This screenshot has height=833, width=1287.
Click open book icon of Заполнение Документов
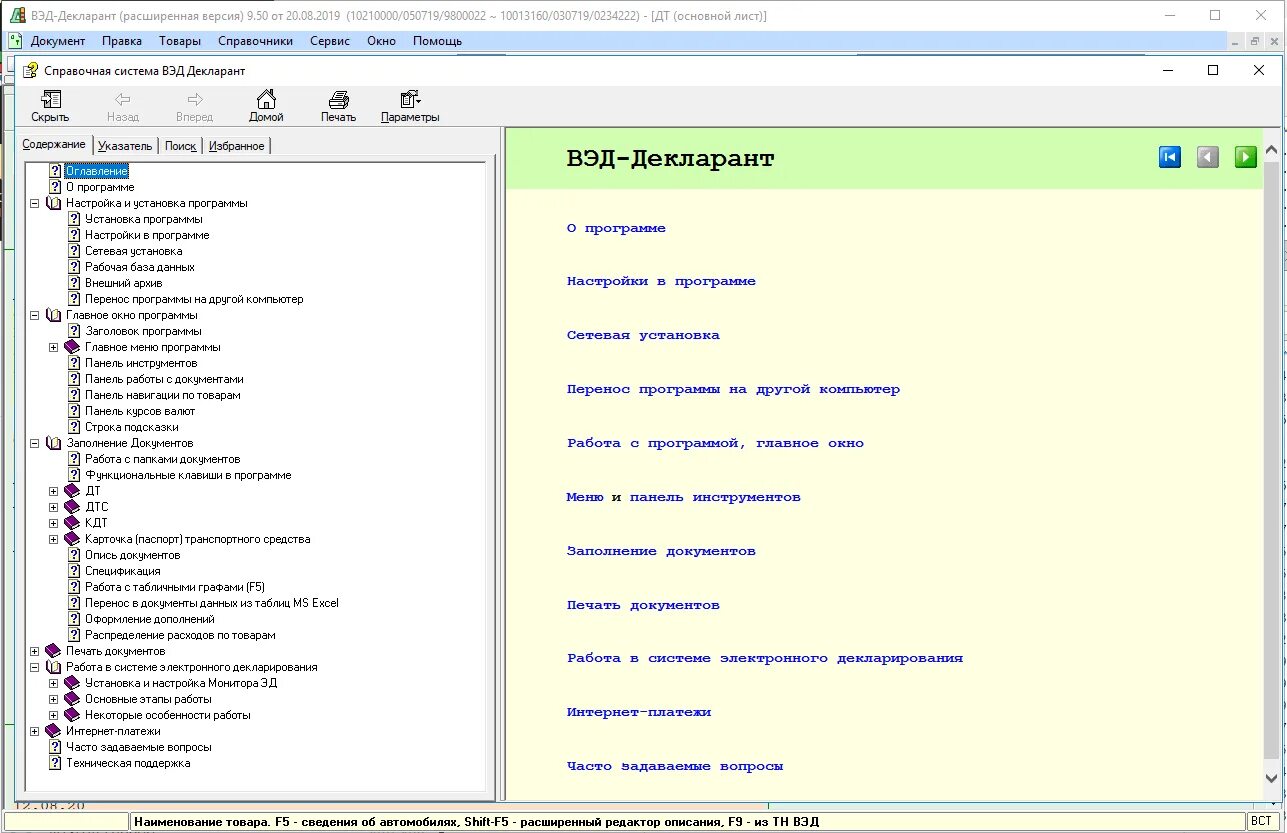click(53, 443)
